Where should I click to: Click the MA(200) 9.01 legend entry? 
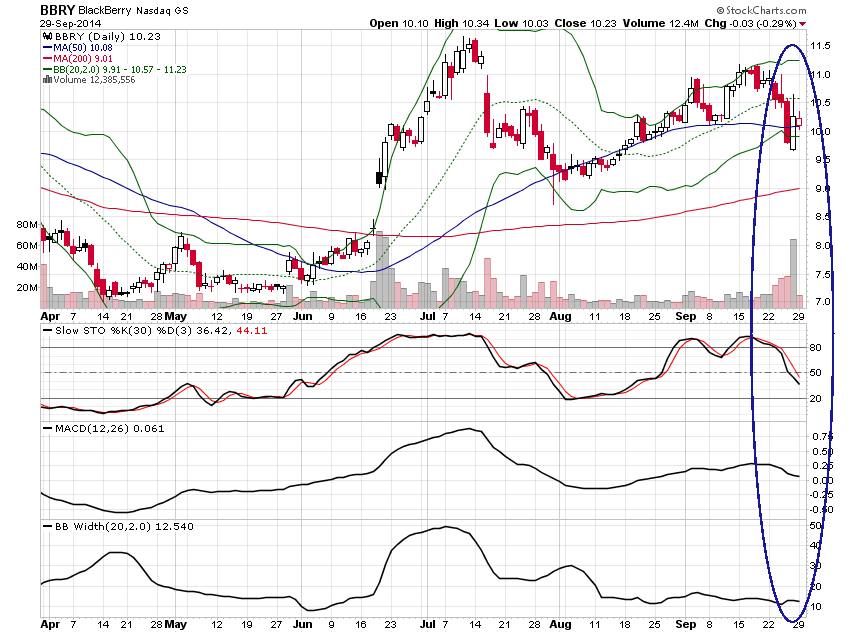tap(83, 59)
